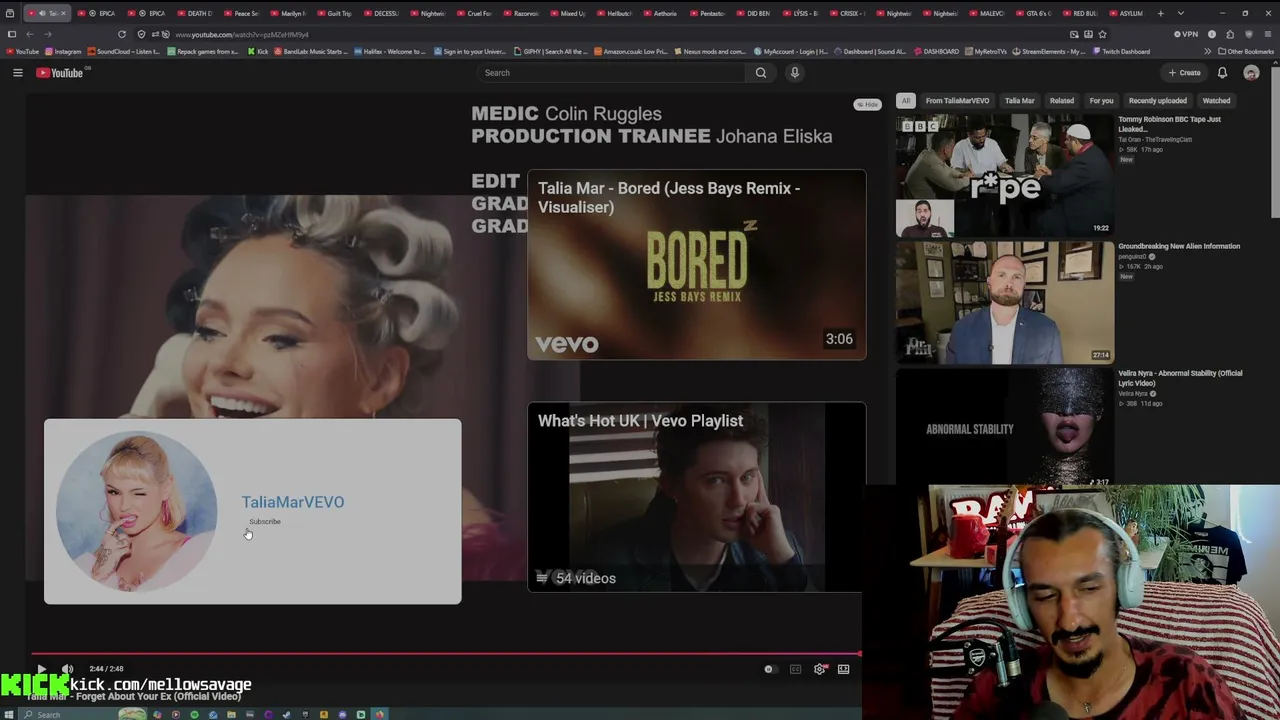
Task: Select the Talia Mar filter chip
Action: (1019, 101)
